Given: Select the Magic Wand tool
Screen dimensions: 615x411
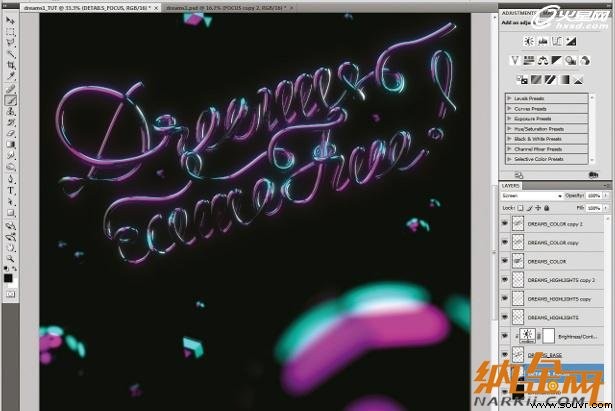Looking at the screenshot, I should click(11, 54).
